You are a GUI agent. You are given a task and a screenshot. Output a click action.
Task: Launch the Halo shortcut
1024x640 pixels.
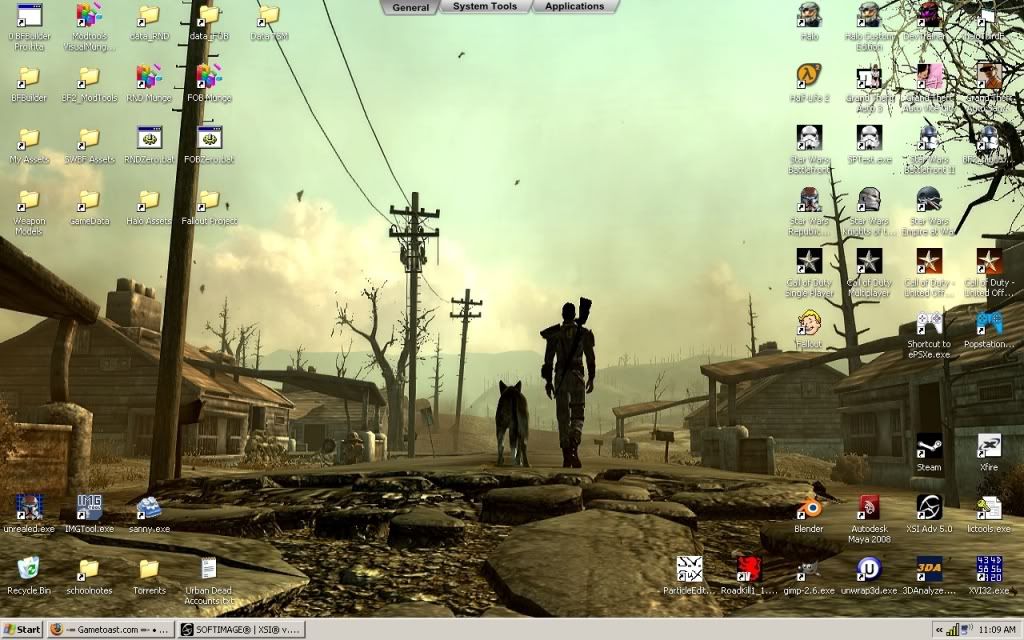(808, 22)
